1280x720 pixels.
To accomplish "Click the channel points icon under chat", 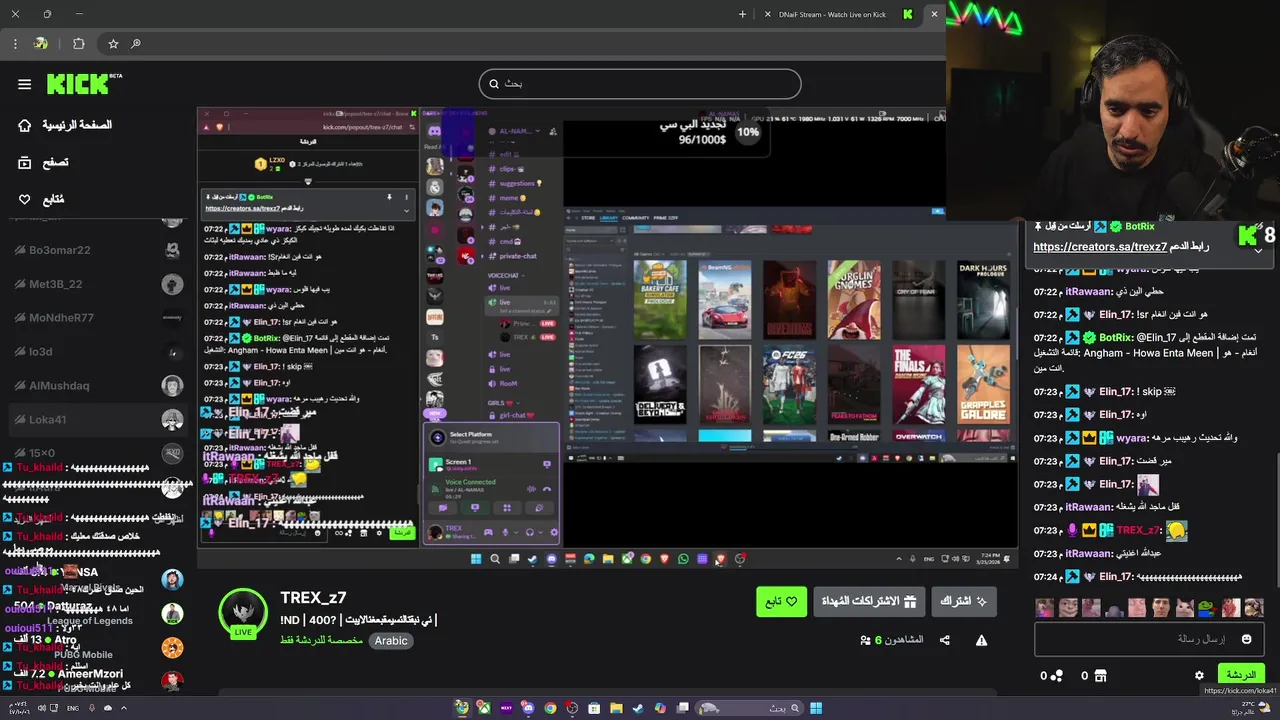I will pyautogui.click(x=1057, y=676).
